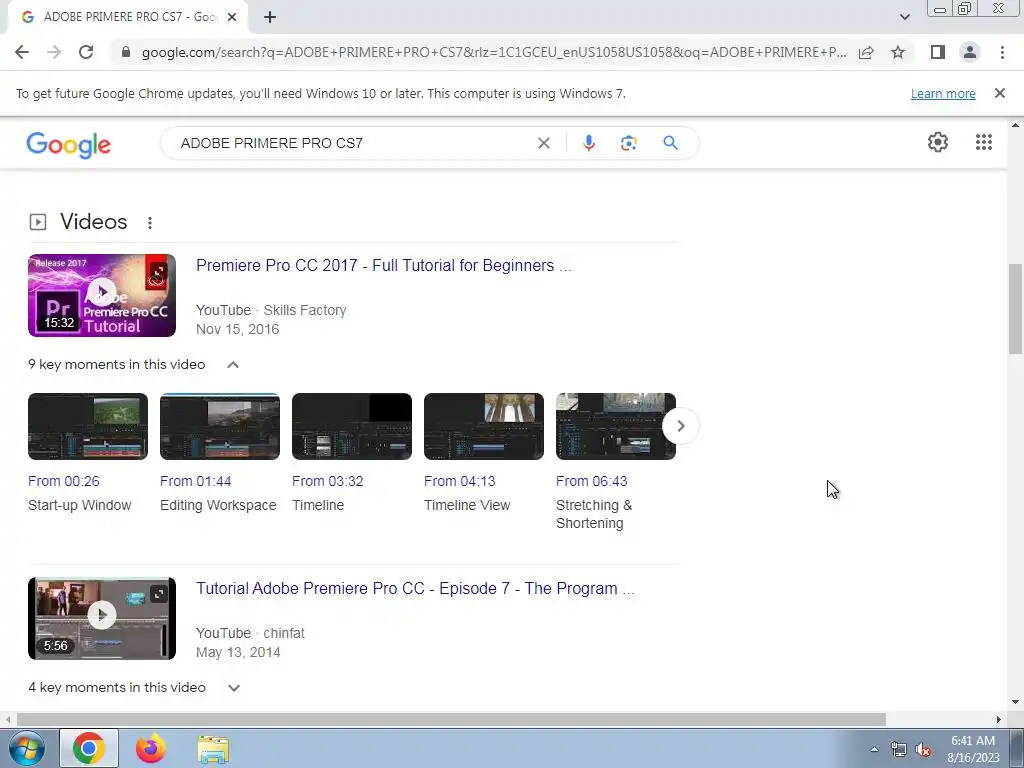The height and width of the screenshot is (768, 1024).
Task: Go back to the previous page
Action: [22, 52]
